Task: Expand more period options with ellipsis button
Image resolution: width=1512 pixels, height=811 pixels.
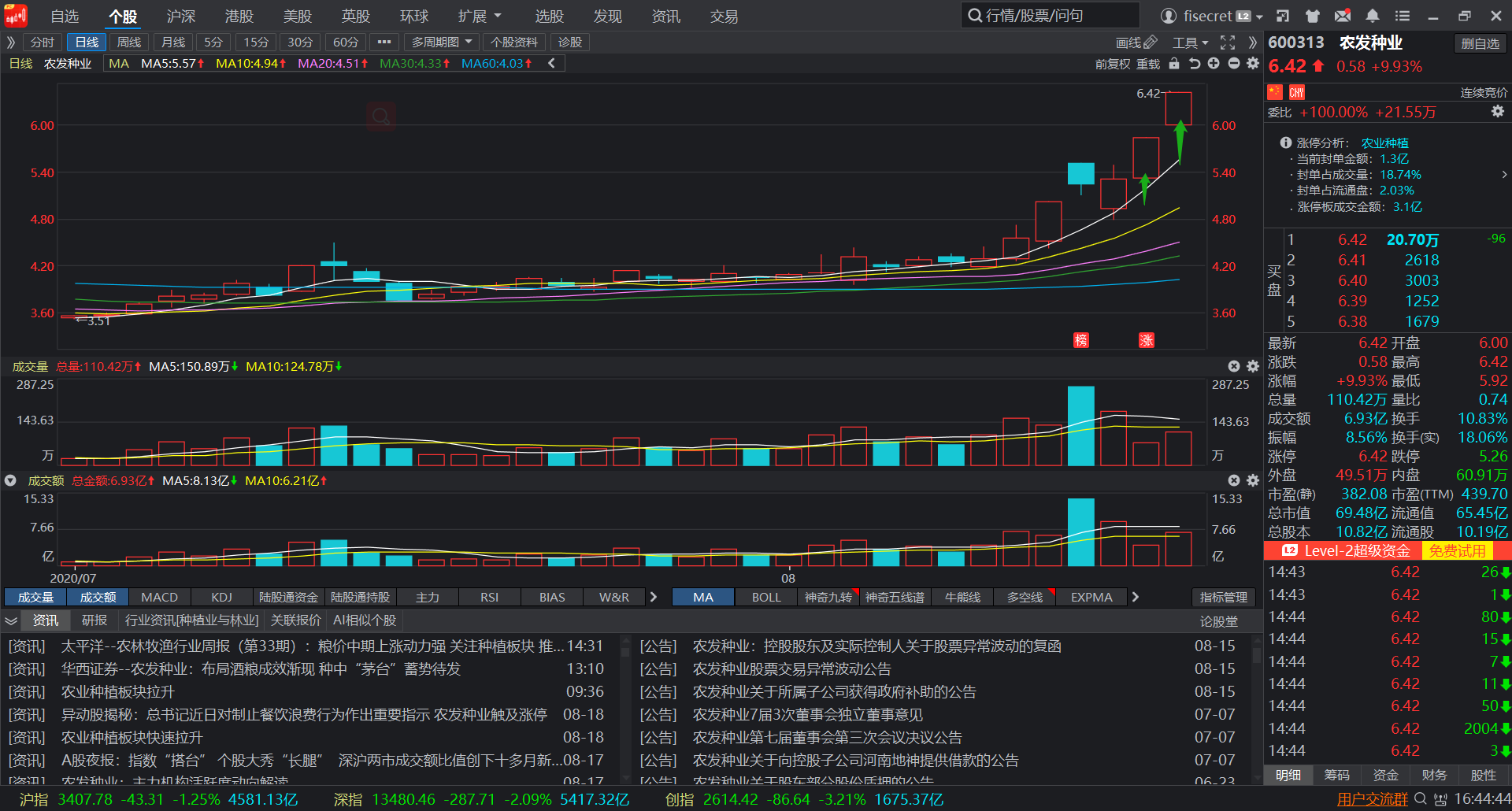Action: pyautogui.click(x=384, y=43)
